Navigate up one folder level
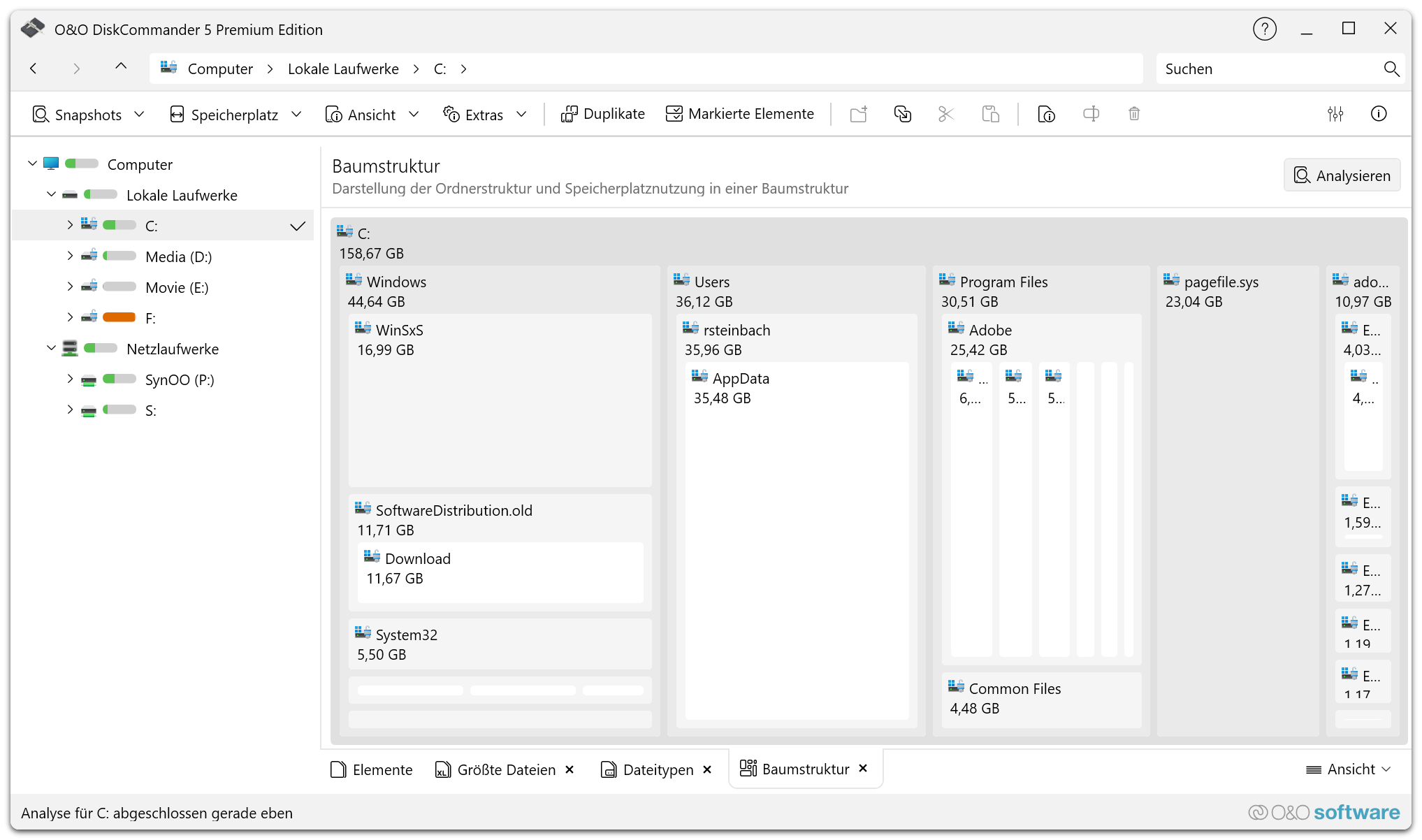The height and width of the screenshot is (840, 1422). click(121, 67)
